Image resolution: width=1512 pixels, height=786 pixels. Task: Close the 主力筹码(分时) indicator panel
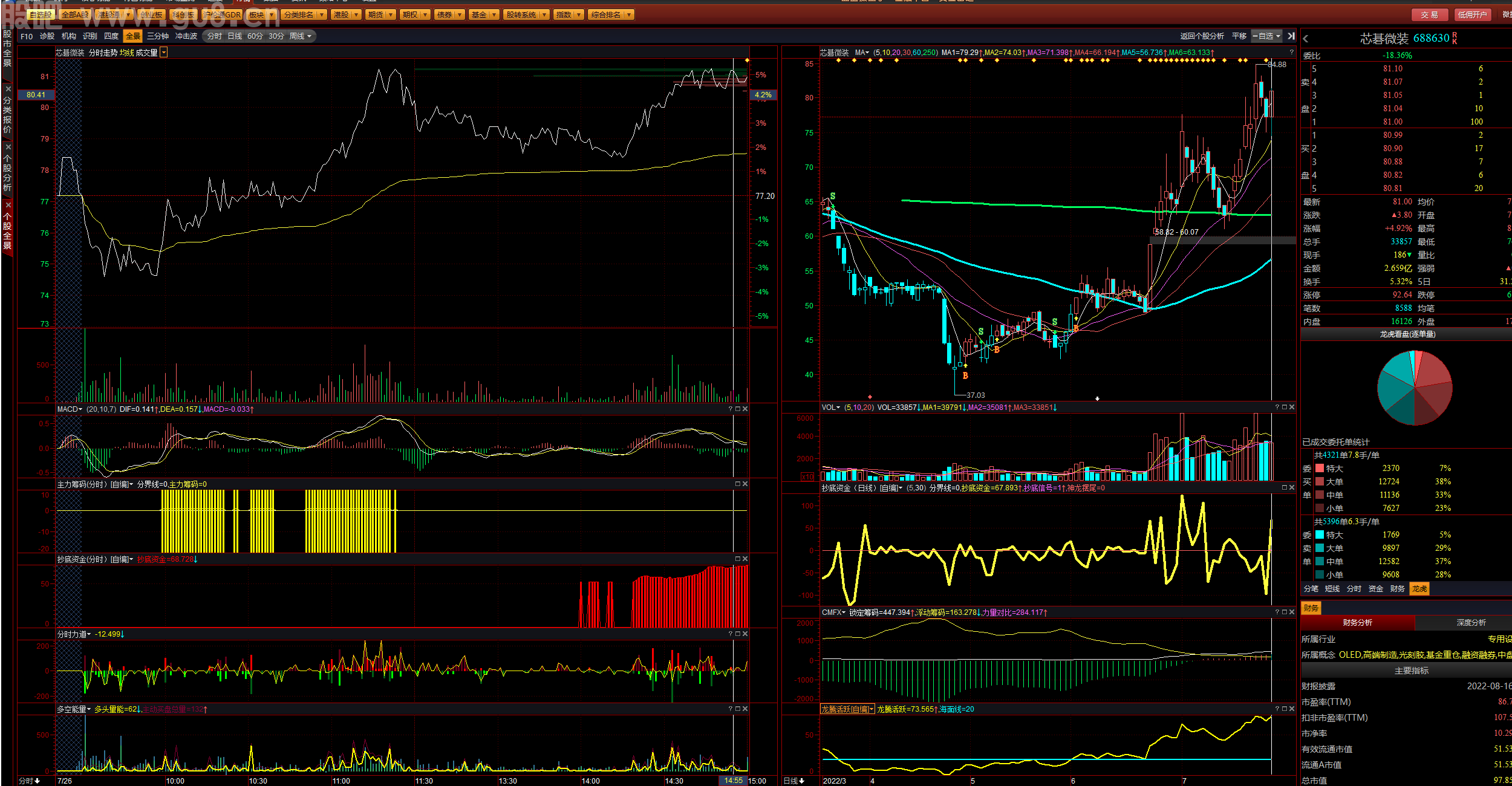tap(745, 484)
